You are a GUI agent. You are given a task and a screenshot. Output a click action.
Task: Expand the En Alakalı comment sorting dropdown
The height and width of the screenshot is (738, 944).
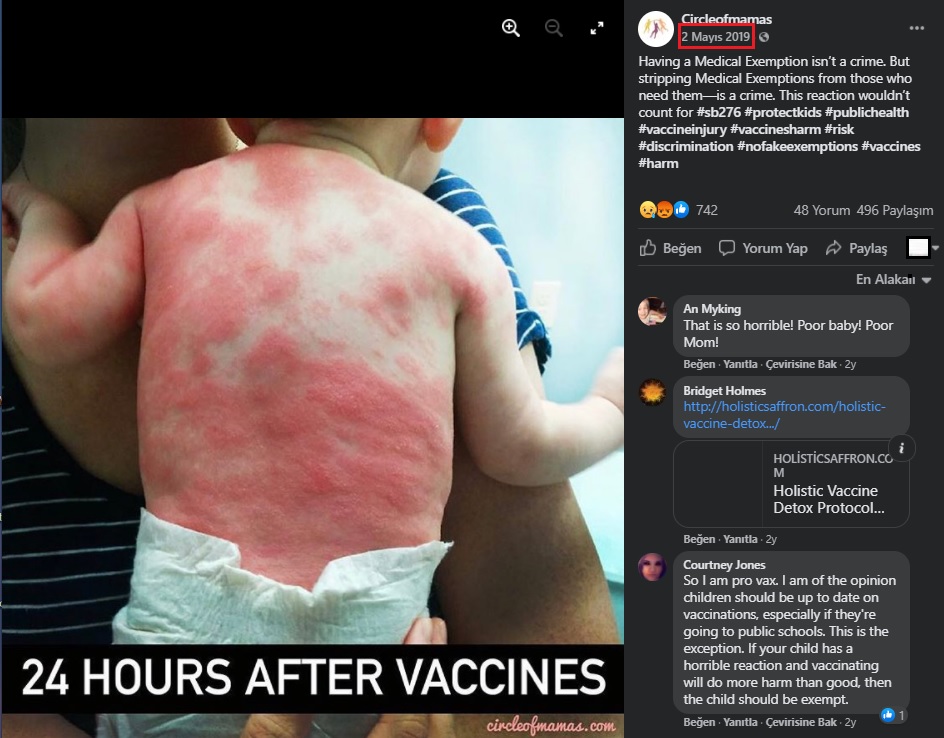tap(893, 279)
